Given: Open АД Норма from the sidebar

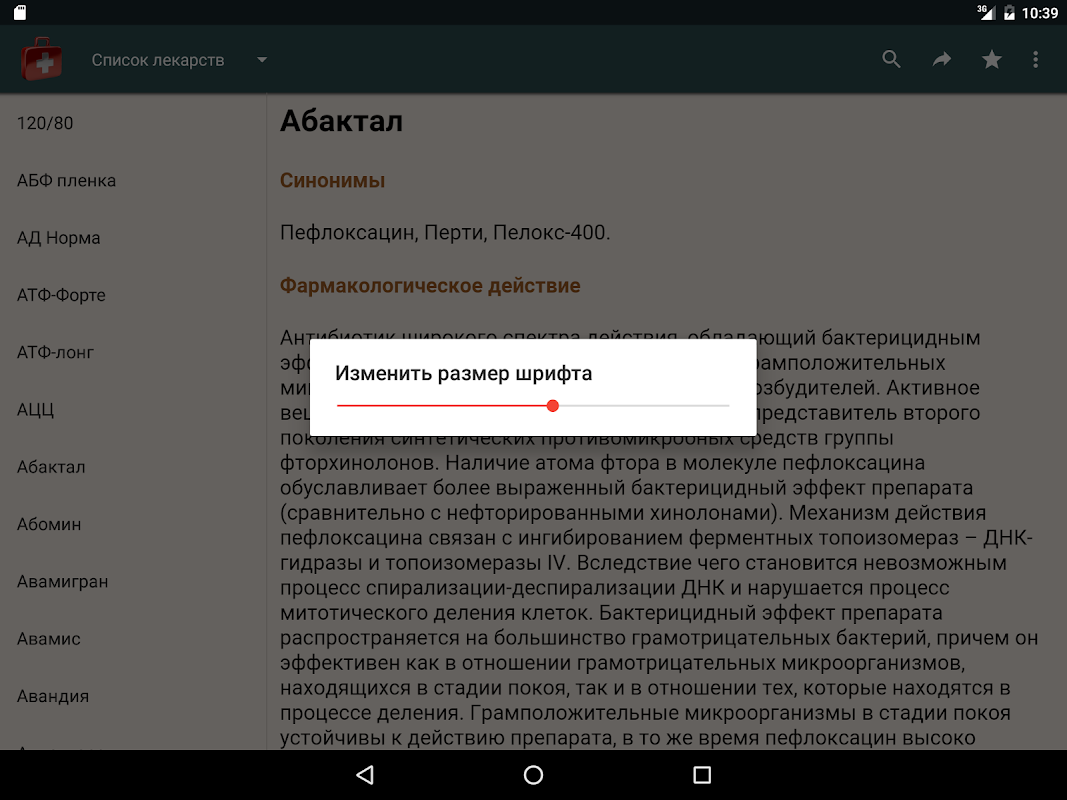Looking at the screenshot, I should (133, 237).
